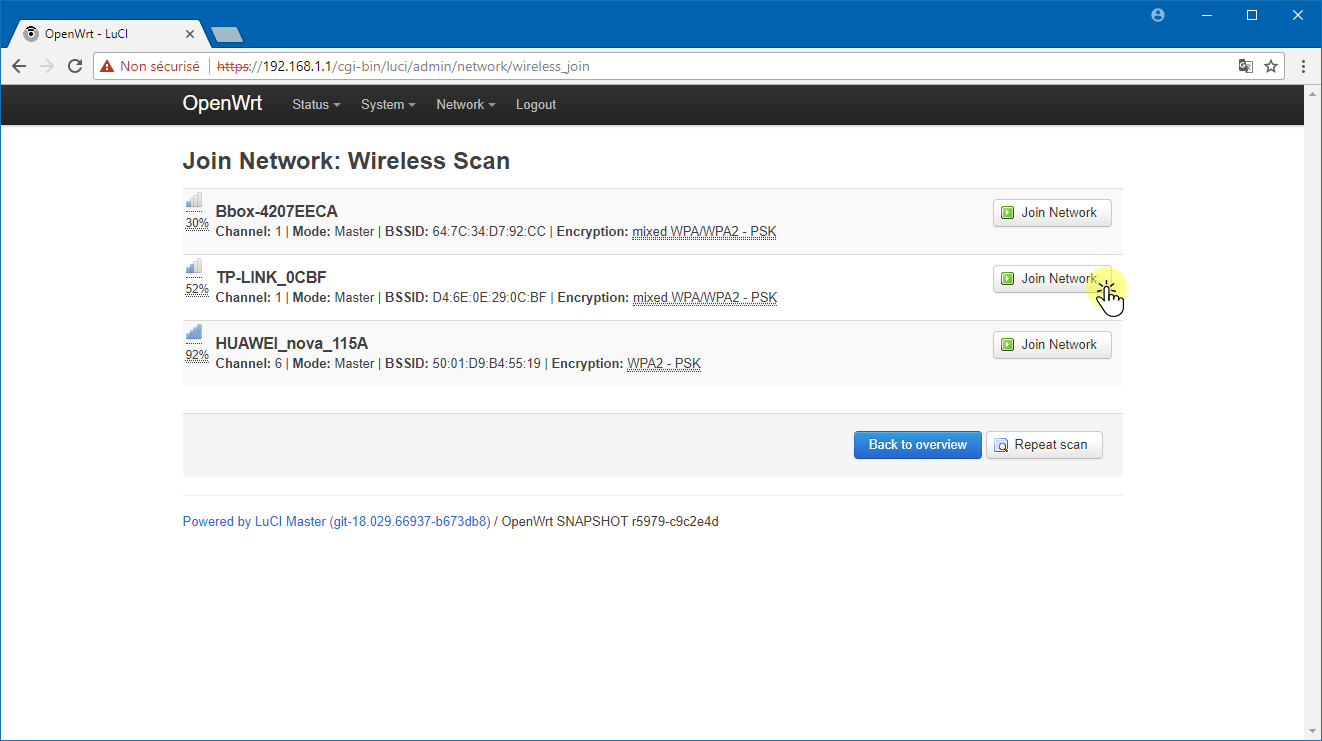Click the 30% signal quality label
1322x741 pixels.
pos(197,223)
